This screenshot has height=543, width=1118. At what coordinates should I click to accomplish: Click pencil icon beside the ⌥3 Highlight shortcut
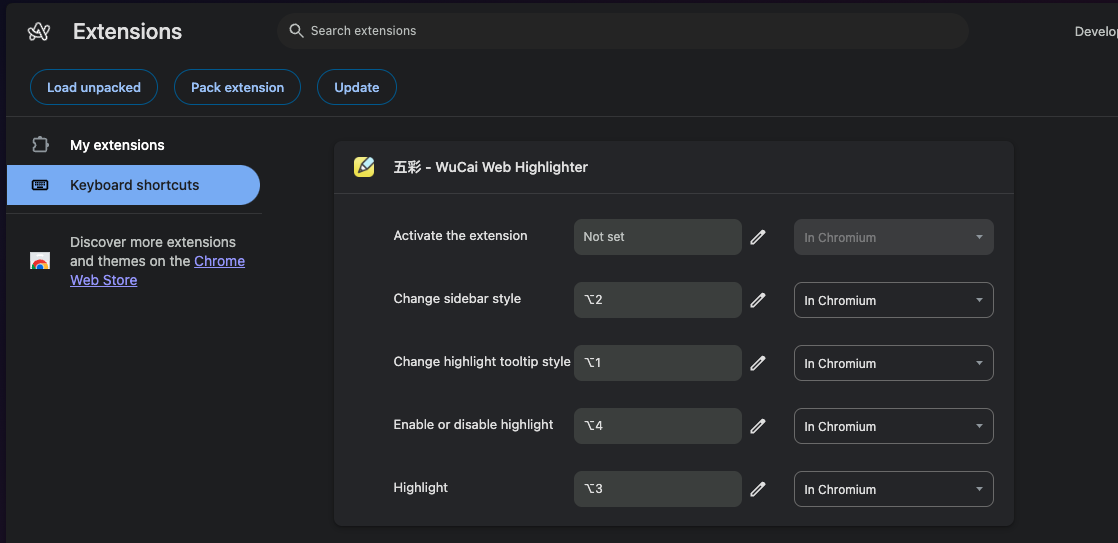(x=758, y=489)
